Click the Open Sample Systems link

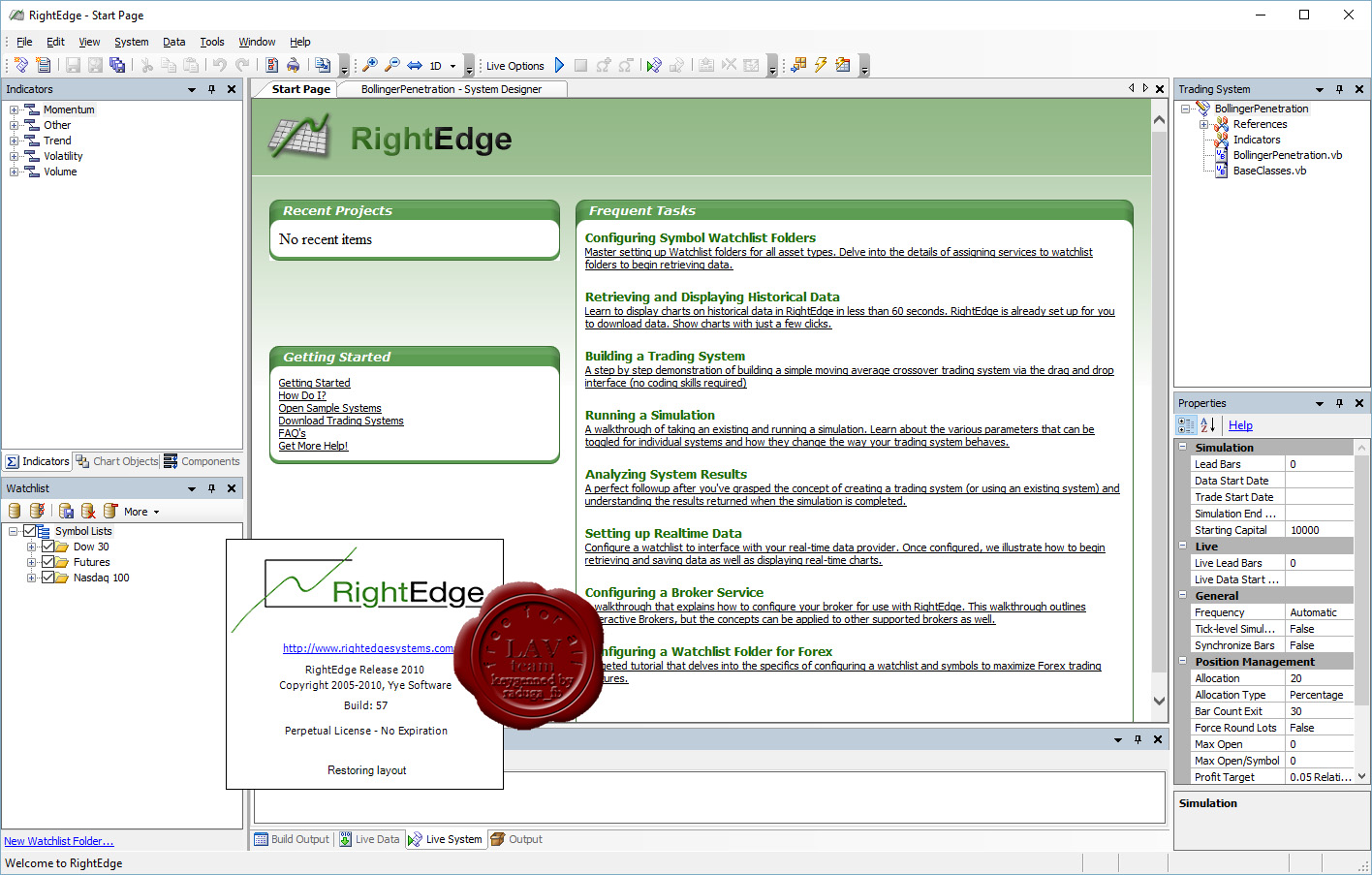(x=329, y=408)
